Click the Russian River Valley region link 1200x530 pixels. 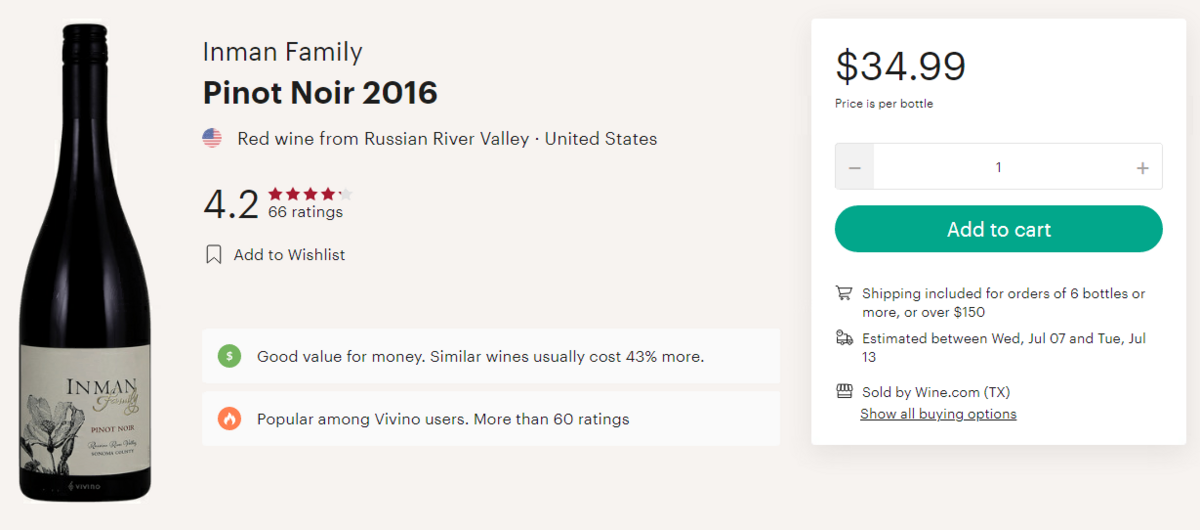coord(446,139)
